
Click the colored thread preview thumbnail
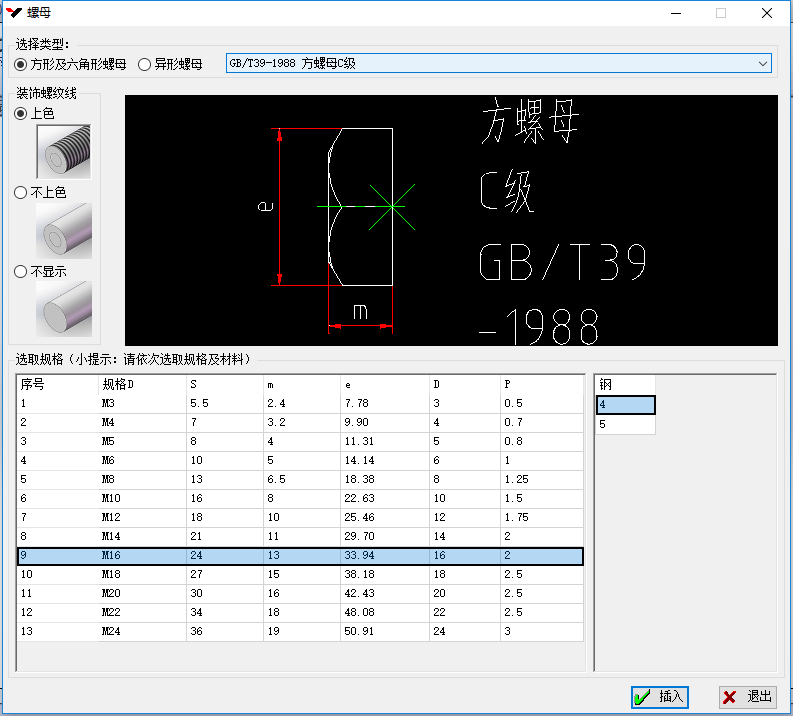tap(63, 151)
